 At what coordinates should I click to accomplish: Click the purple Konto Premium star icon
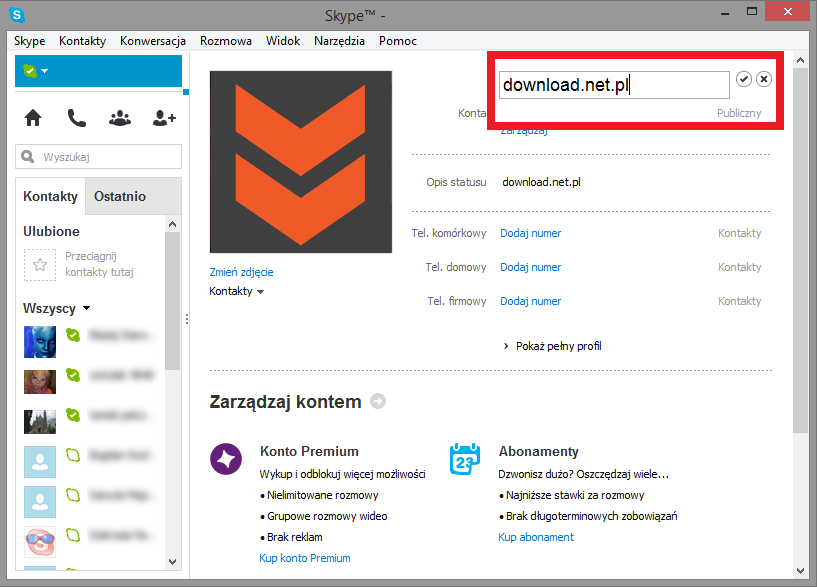coord(226,459)
